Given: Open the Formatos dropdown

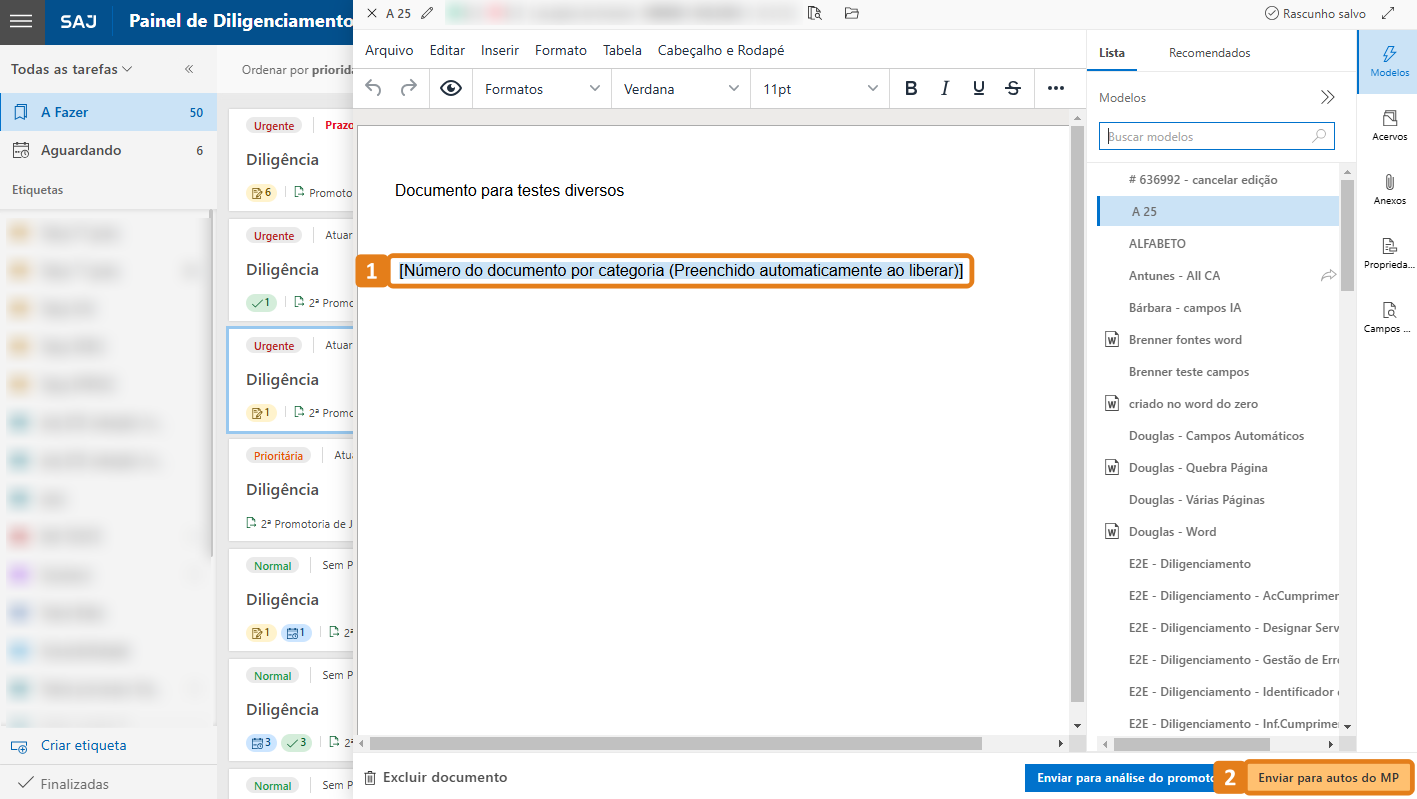Looking at the screenshot, I should [540, 88].
